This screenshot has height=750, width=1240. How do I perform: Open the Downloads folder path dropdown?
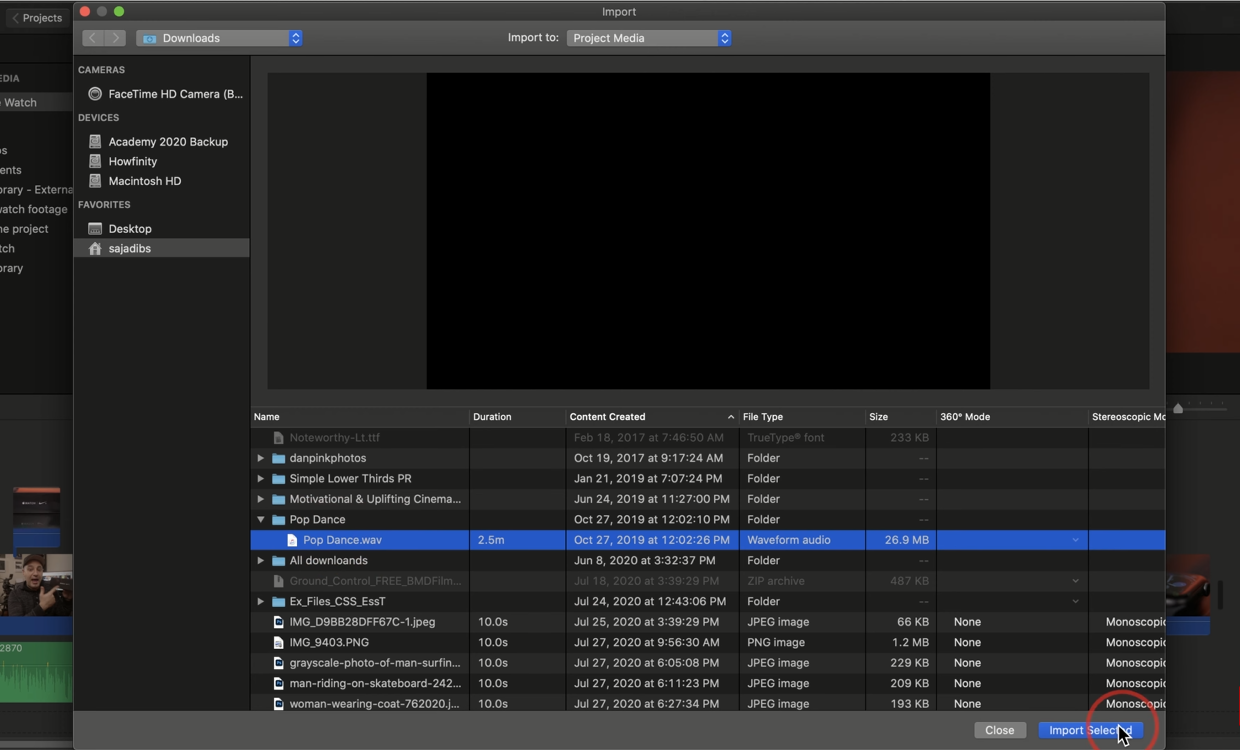tap(219, 38)
